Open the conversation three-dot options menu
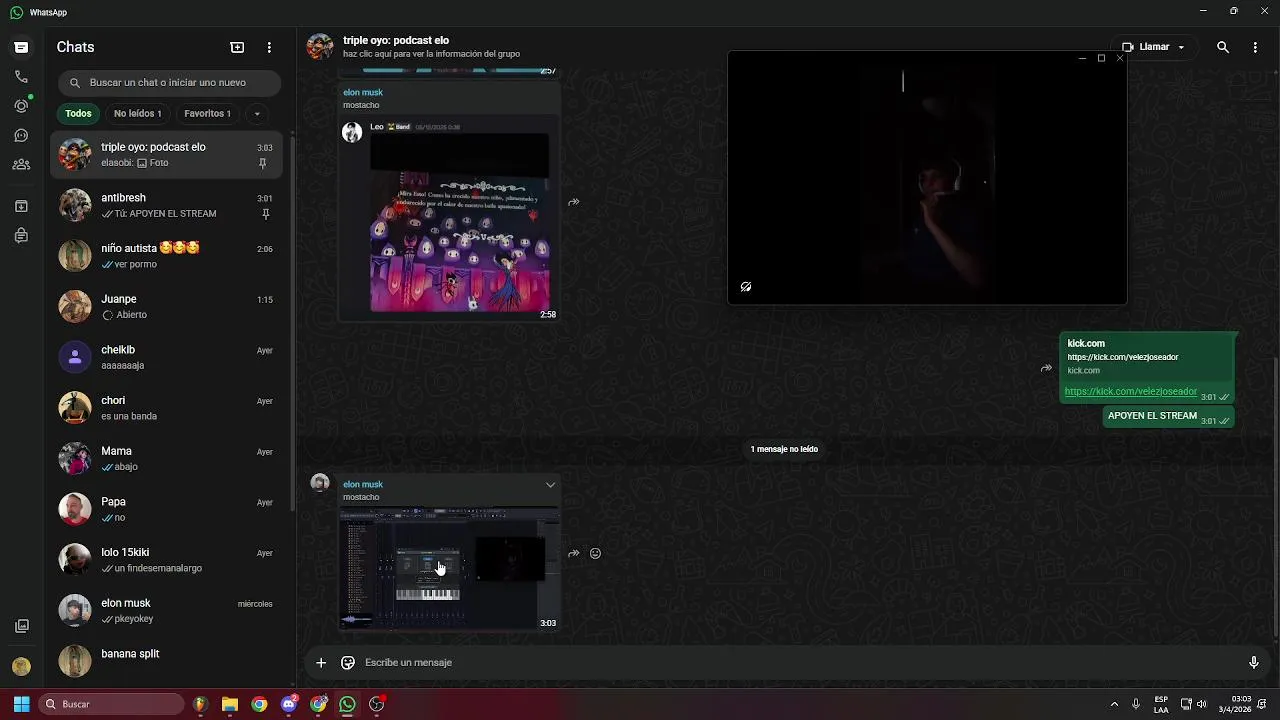The width and height of the screenshot is (1280, 720). 1255,47
